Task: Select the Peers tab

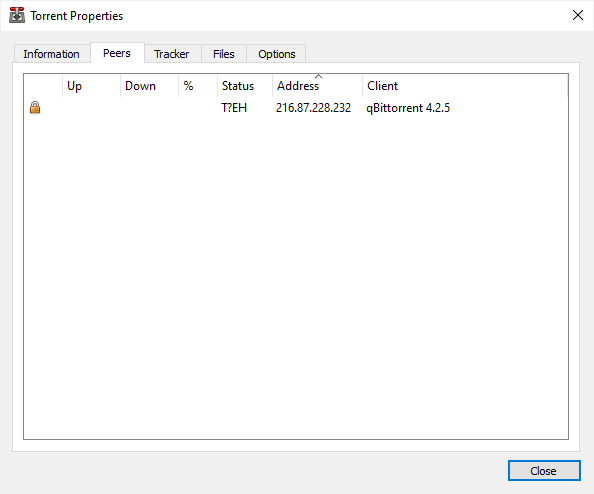Action: click(117, 53)
